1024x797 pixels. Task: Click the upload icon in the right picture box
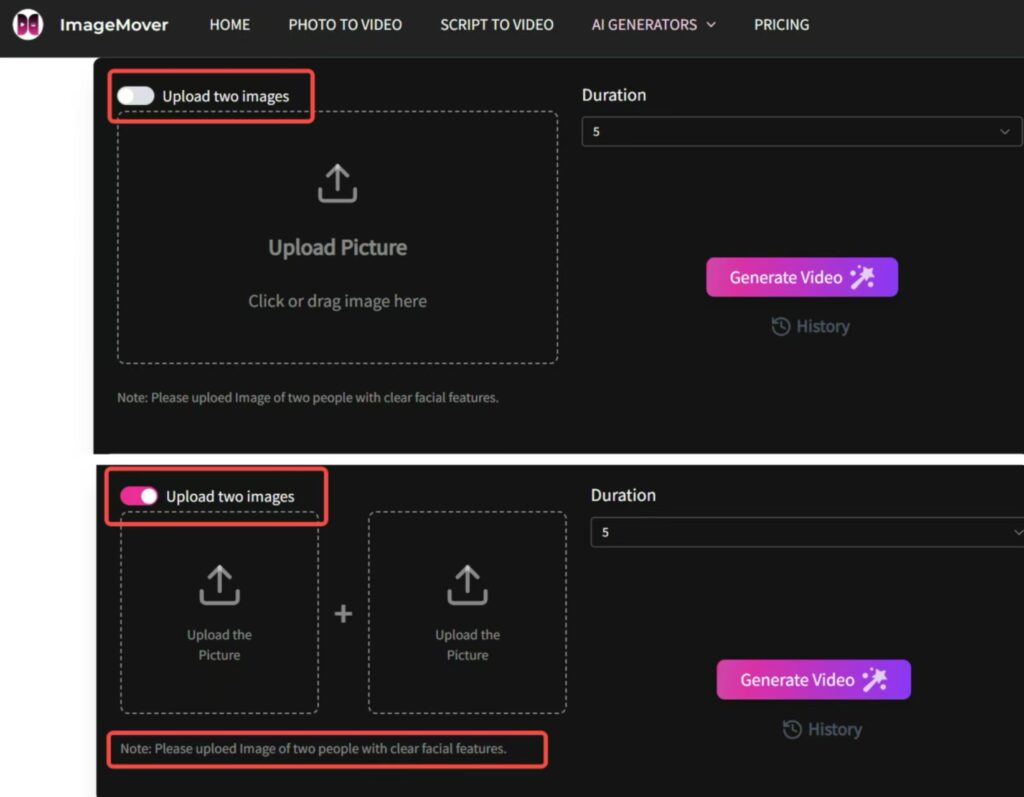pyautogui.click(x=467, y=585)
